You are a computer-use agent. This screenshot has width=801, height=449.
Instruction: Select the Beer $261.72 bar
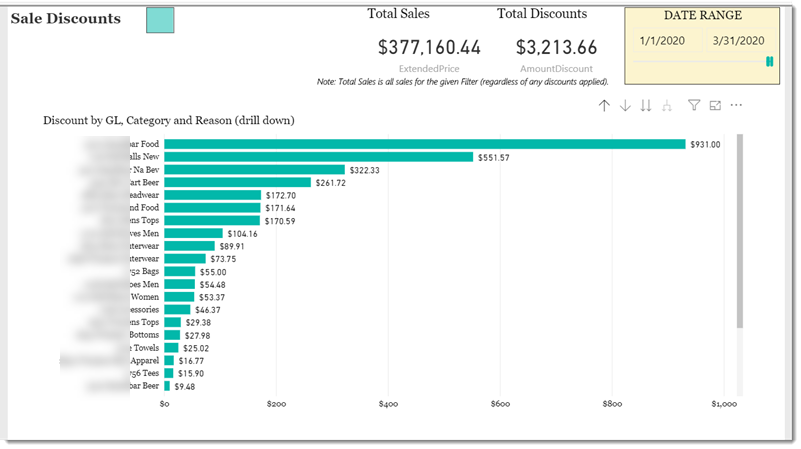tap(238, 182)
